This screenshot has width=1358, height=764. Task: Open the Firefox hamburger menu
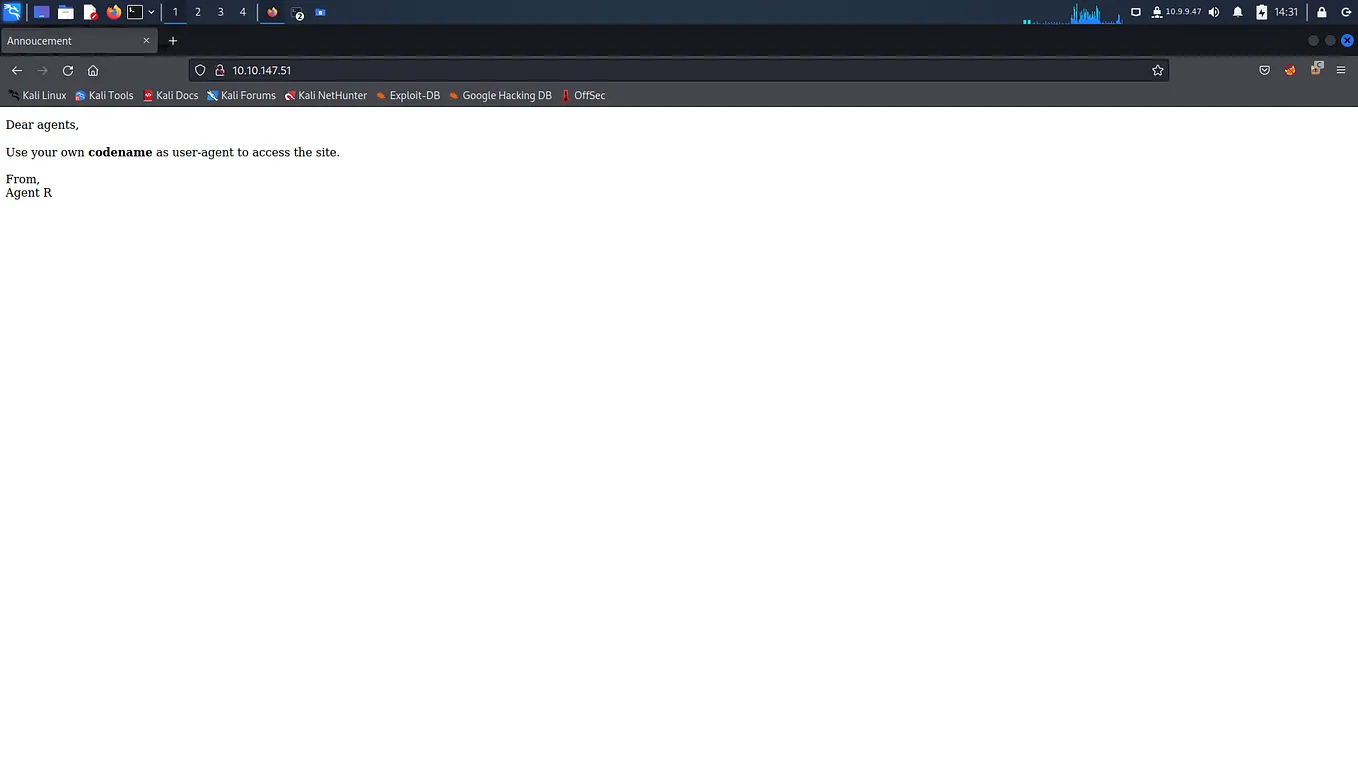(1340, 70)
